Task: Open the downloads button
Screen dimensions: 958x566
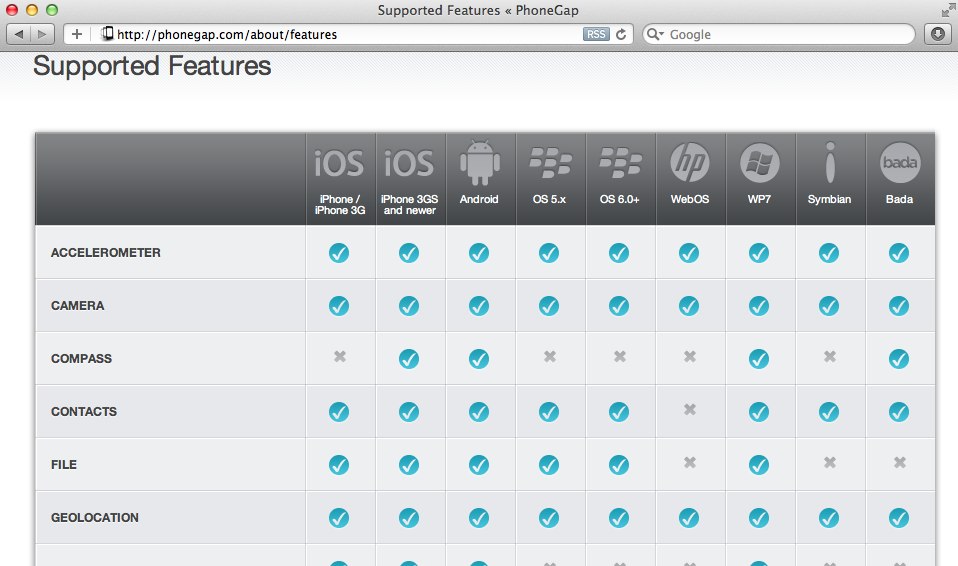Action: point(938,34)
